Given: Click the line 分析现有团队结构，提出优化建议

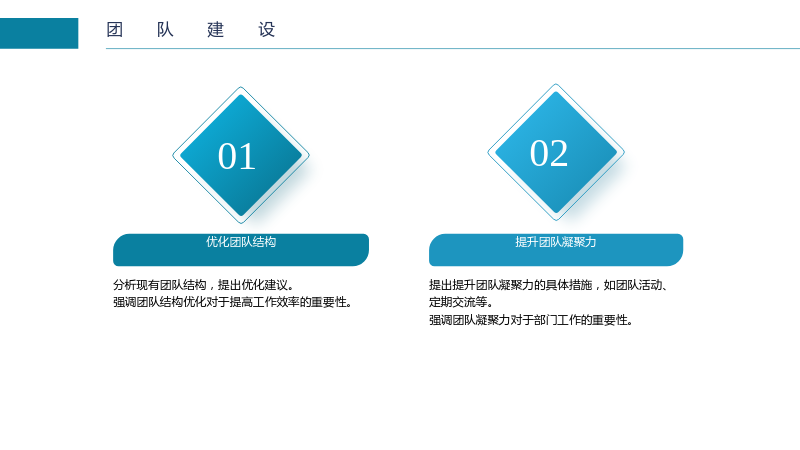Looking at the screenshot, I should pyautogui.click(x=204, y=285).
